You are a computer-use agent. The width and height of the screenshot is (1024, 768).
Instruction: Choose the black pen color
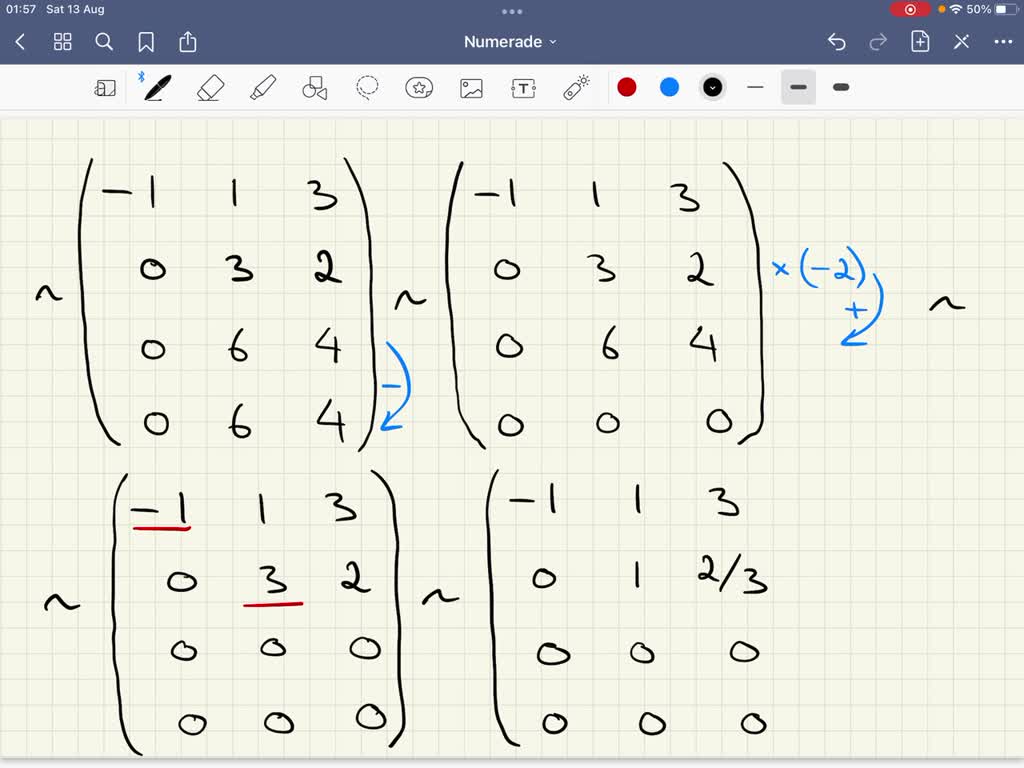point(712,88)
